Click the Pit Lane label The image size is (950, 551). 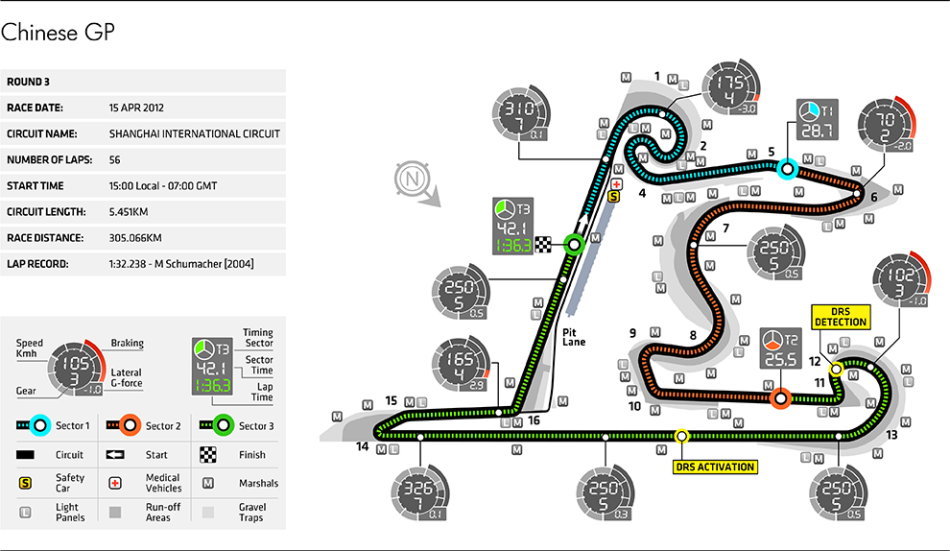573,335
